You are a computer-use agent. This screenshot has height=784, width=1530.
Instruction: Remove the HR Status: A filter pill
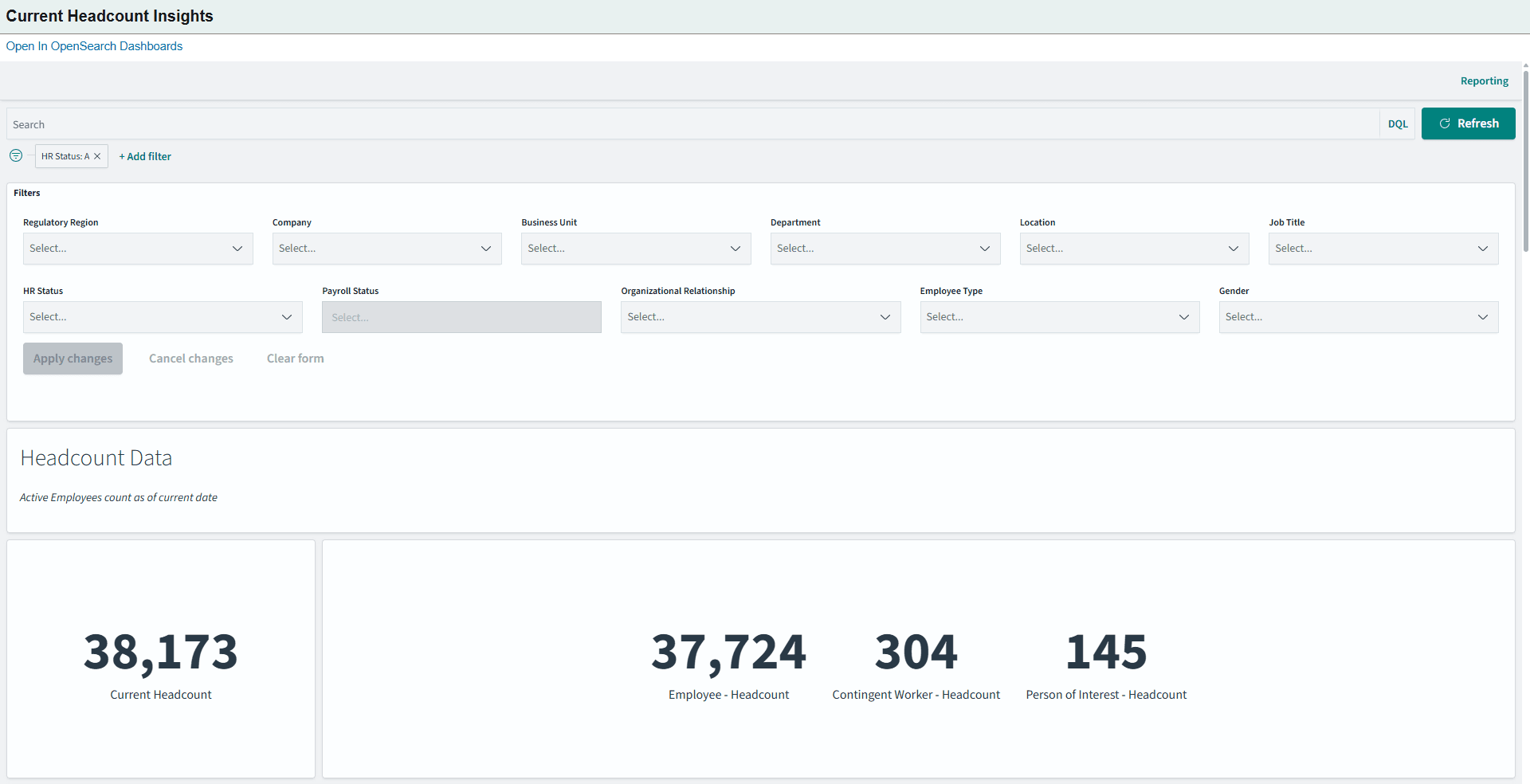98,155
